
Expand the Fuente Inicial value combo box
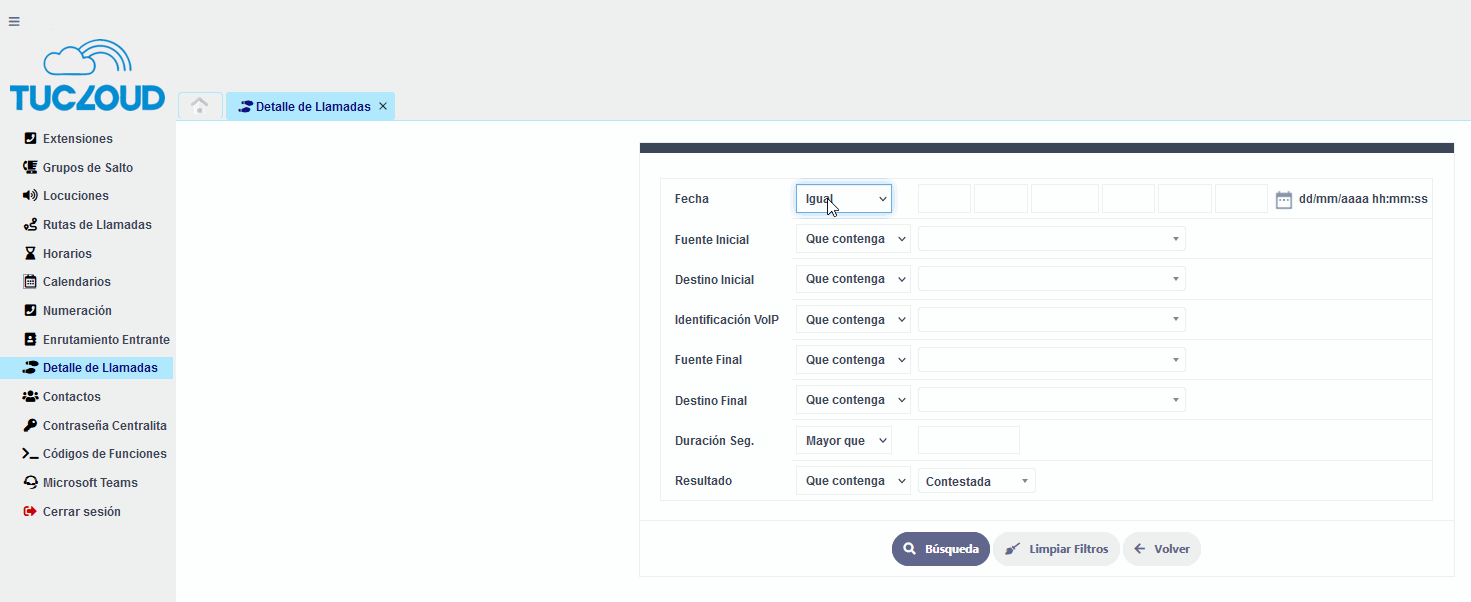[1051, 239]
